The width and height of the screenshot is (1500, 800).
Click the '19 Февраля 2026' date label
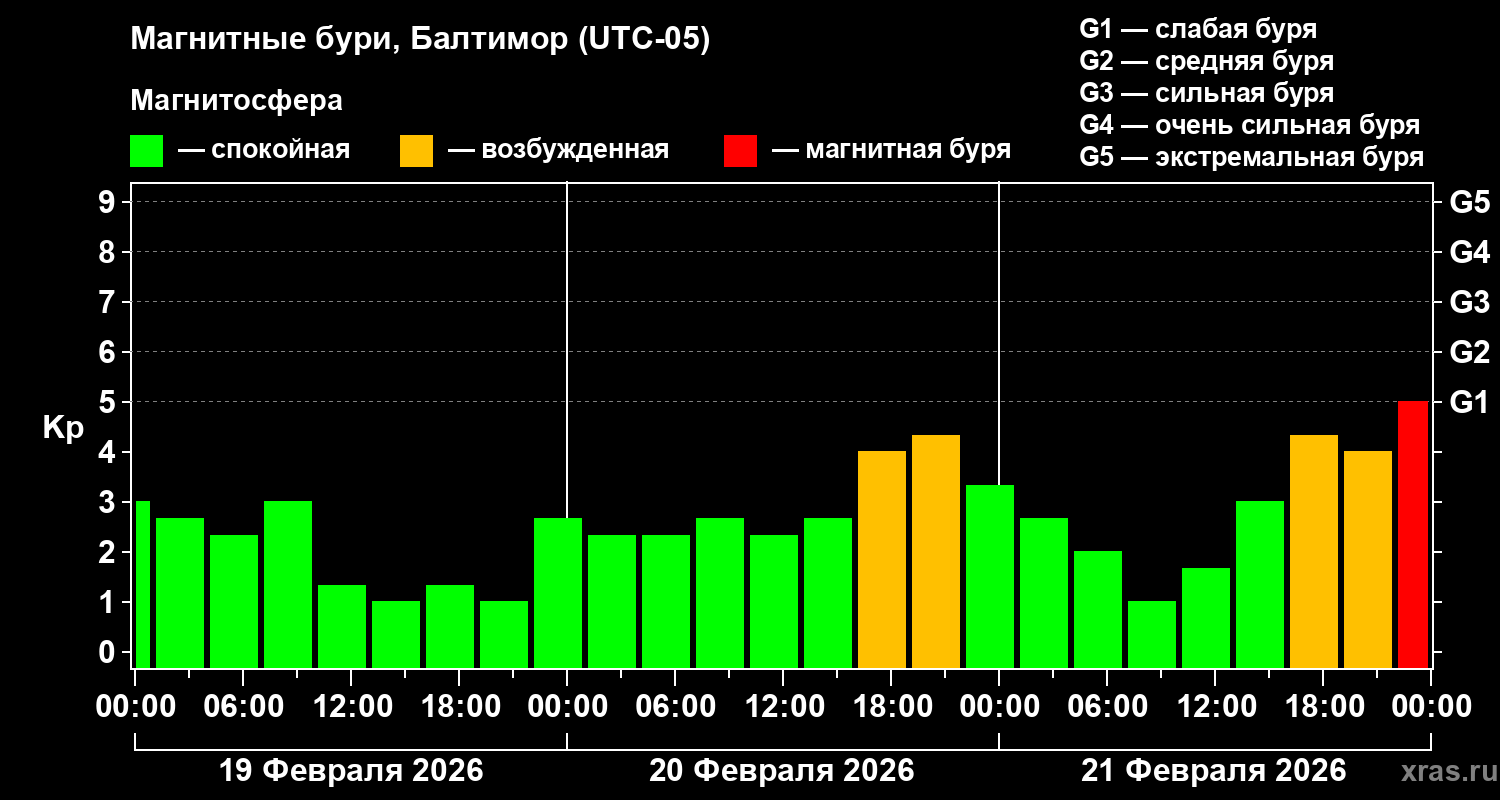click(351, 771)
